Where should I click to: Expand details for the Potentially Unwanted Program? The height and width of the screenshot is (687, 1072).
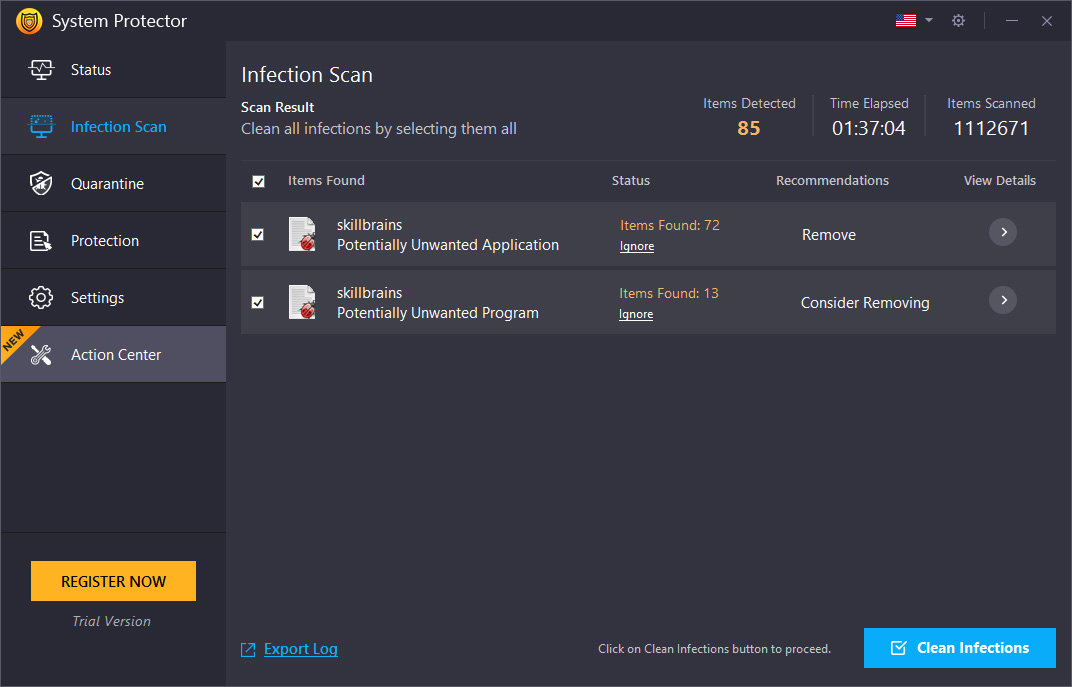click(x=1002, y=300)
